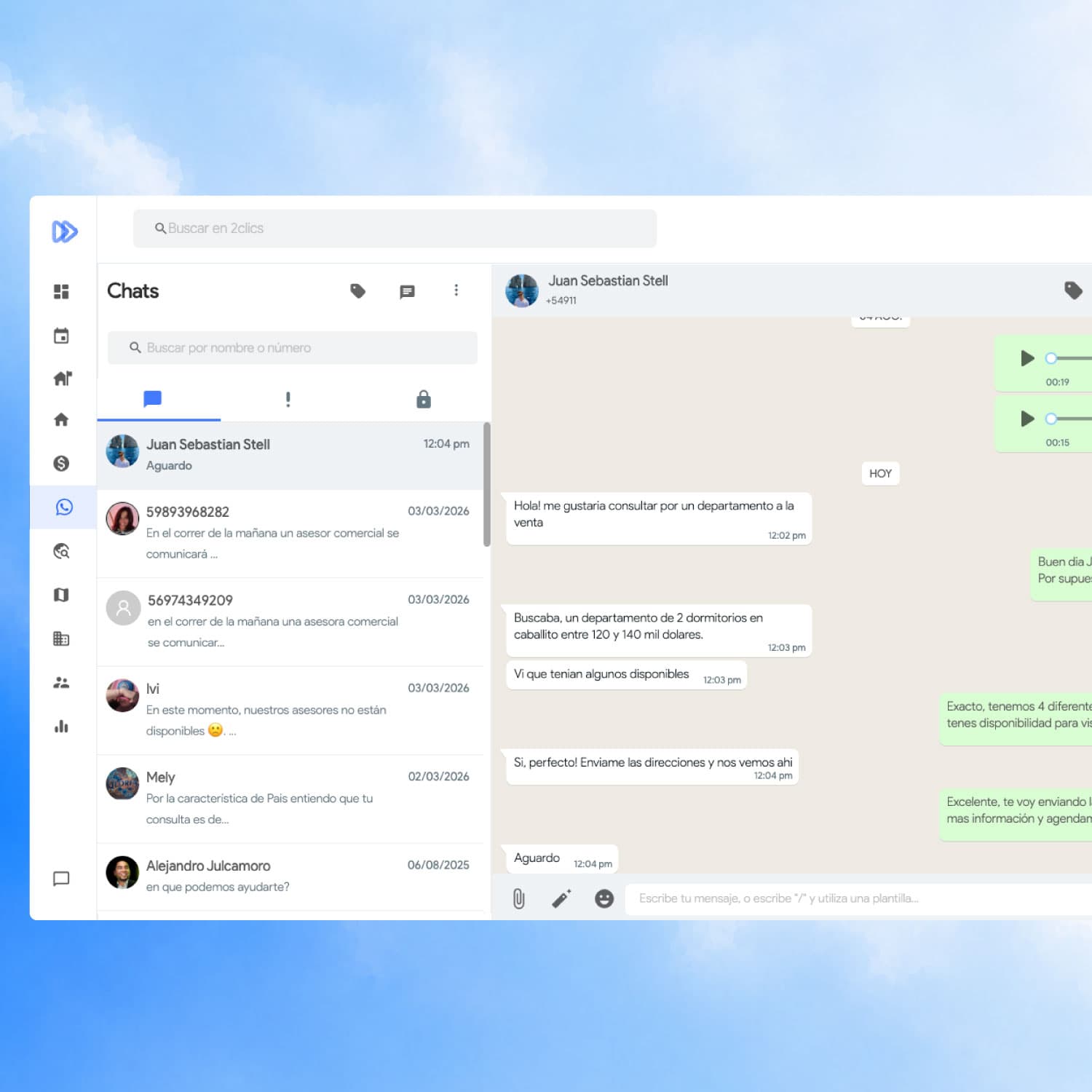Viewport: 1092px width, 1092px height.
Task: Click 'Buscar por nombre o número' field
Action: [293, 348]
